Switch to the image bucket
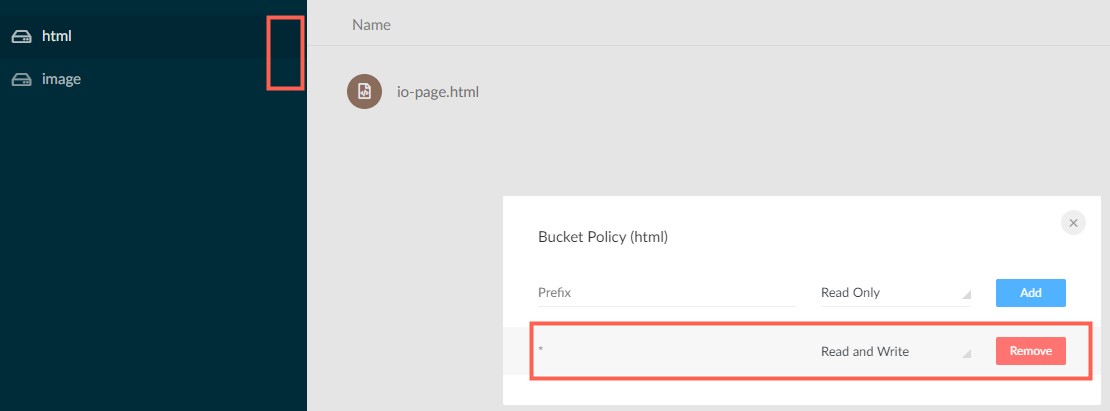Image resolution: width=1110 pixels, height=411 pixels. pos(61,79)
